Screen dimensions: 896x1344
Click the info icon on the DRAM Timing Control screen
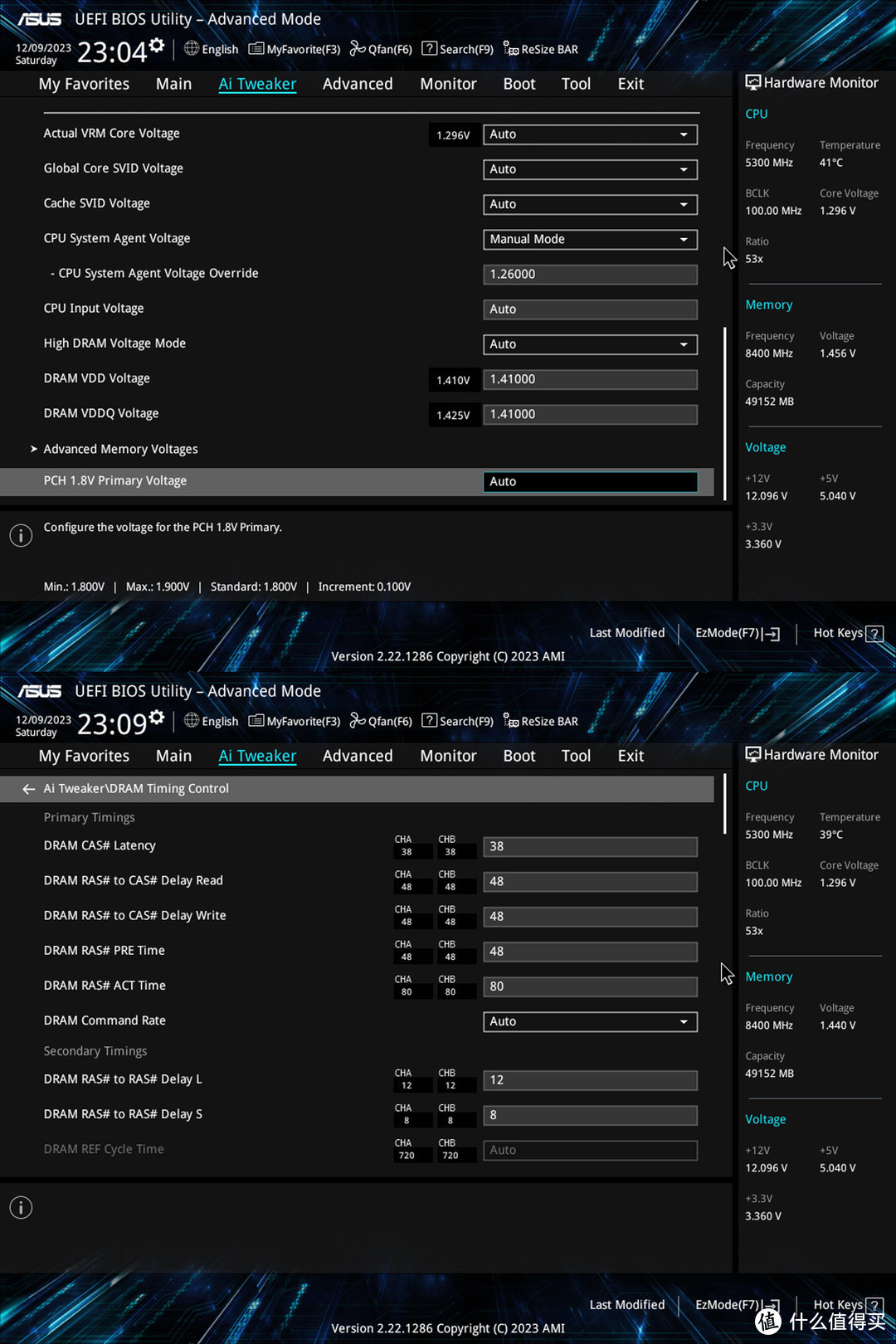coord(21,1207)
